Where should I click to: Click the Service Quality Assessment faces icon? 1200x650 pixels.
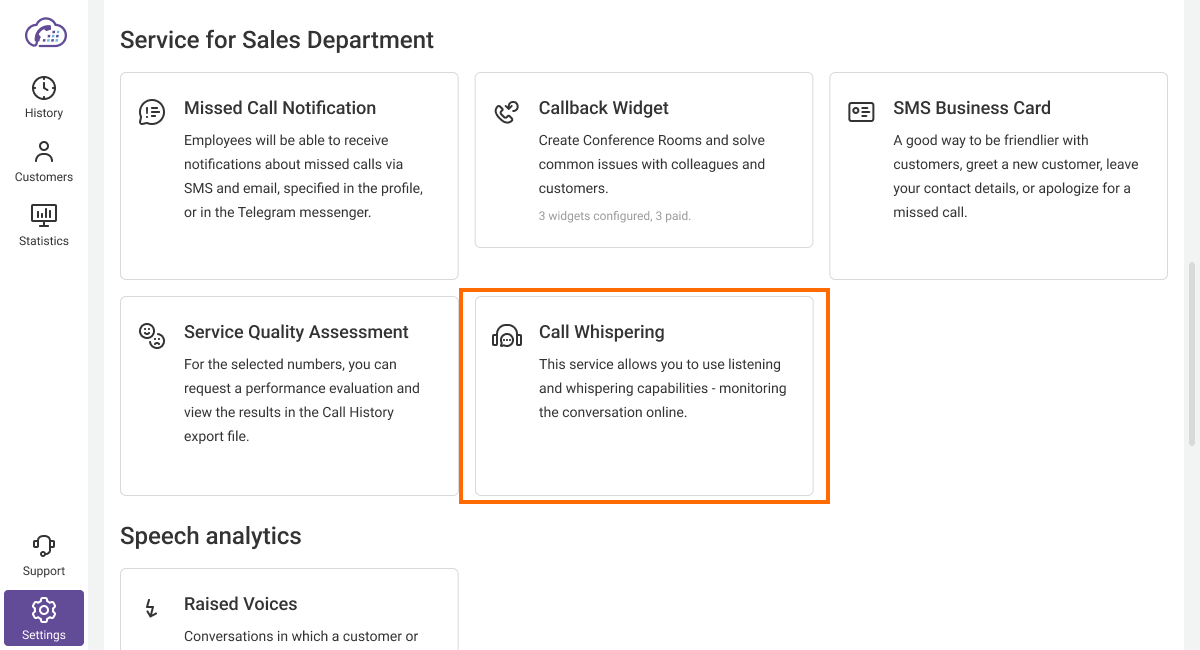tap(152, 336)
